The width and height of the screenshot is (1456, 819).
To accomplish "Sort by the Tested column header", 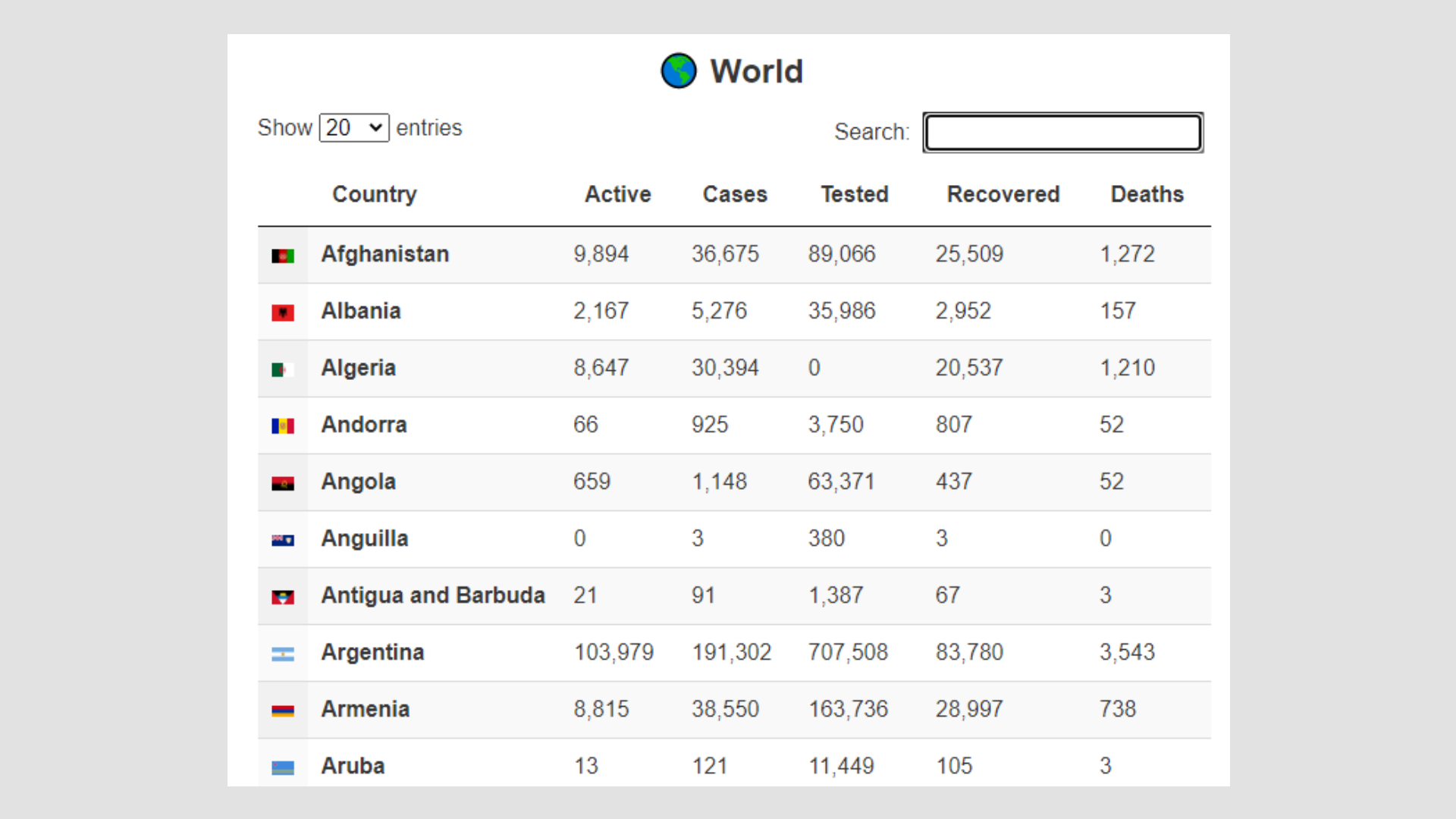I will [x=854, y=194].
